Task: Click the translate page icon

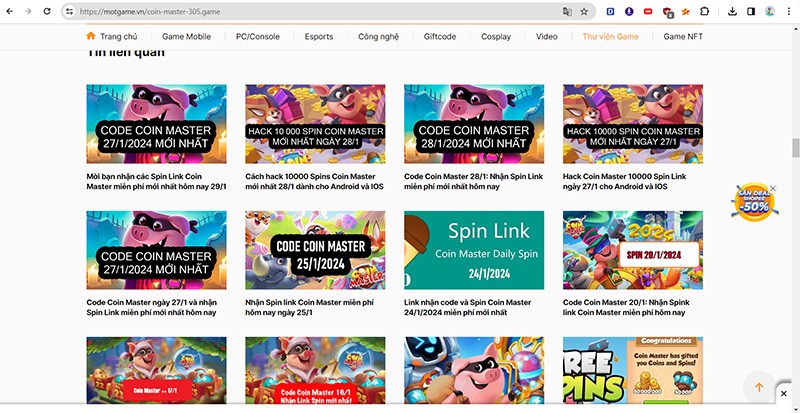Action: click(x=567, y=11)
